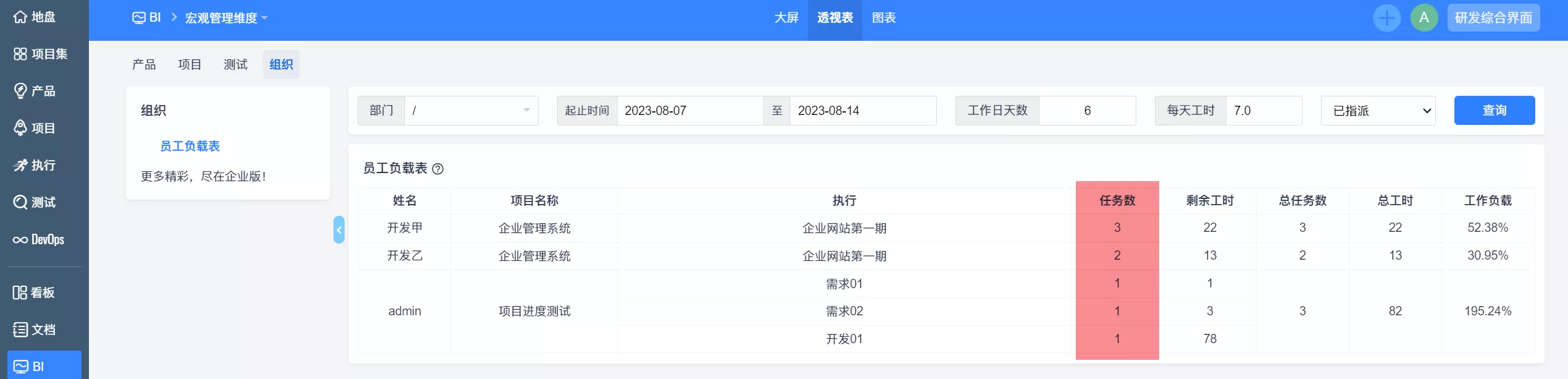This screenshot has width=1568, height=379.
Task: Select the 组织 sub-tab
Action: 281,64
